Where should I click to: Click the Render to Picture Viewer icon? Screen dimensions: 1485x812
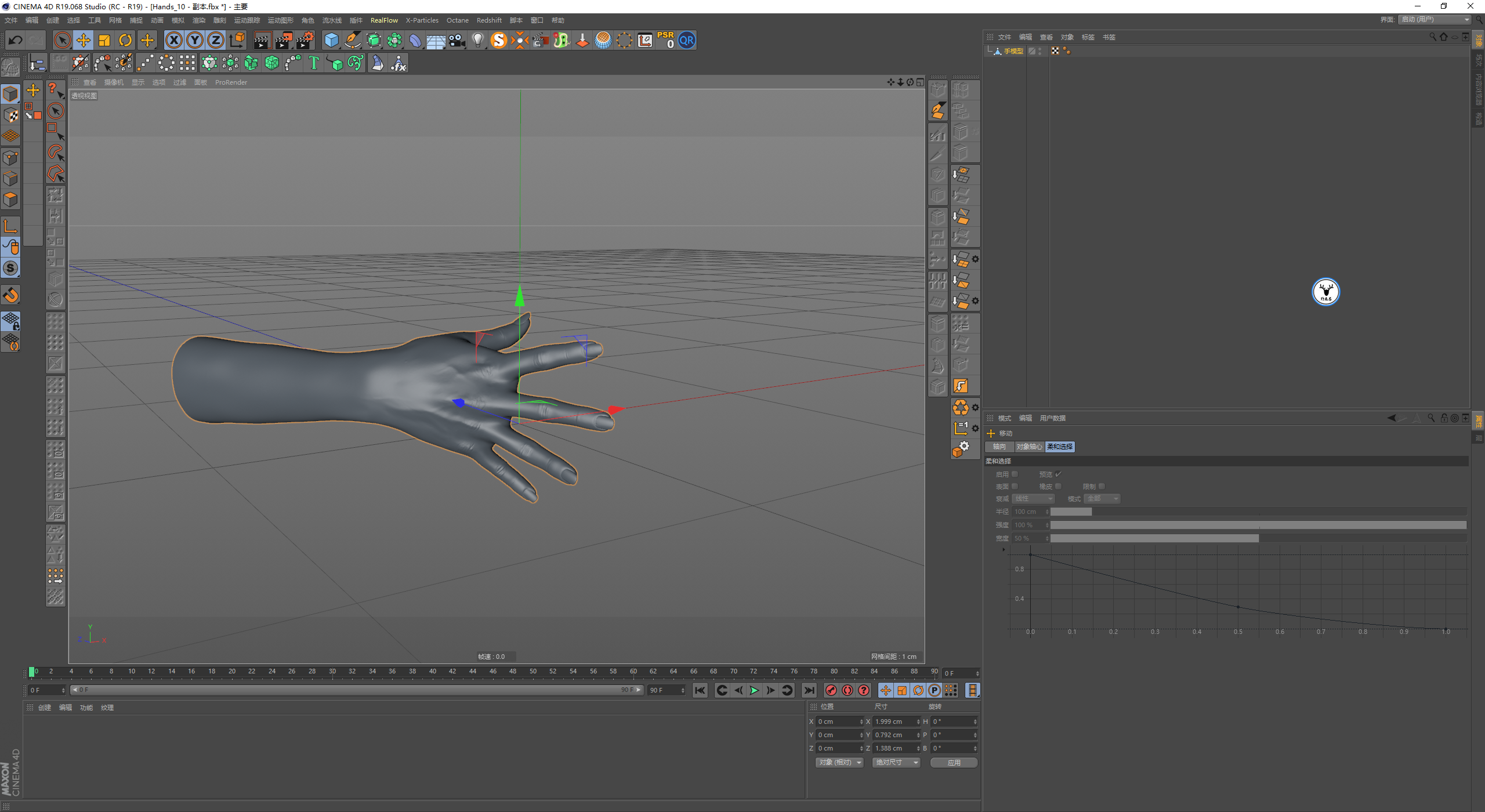point(284,40)
